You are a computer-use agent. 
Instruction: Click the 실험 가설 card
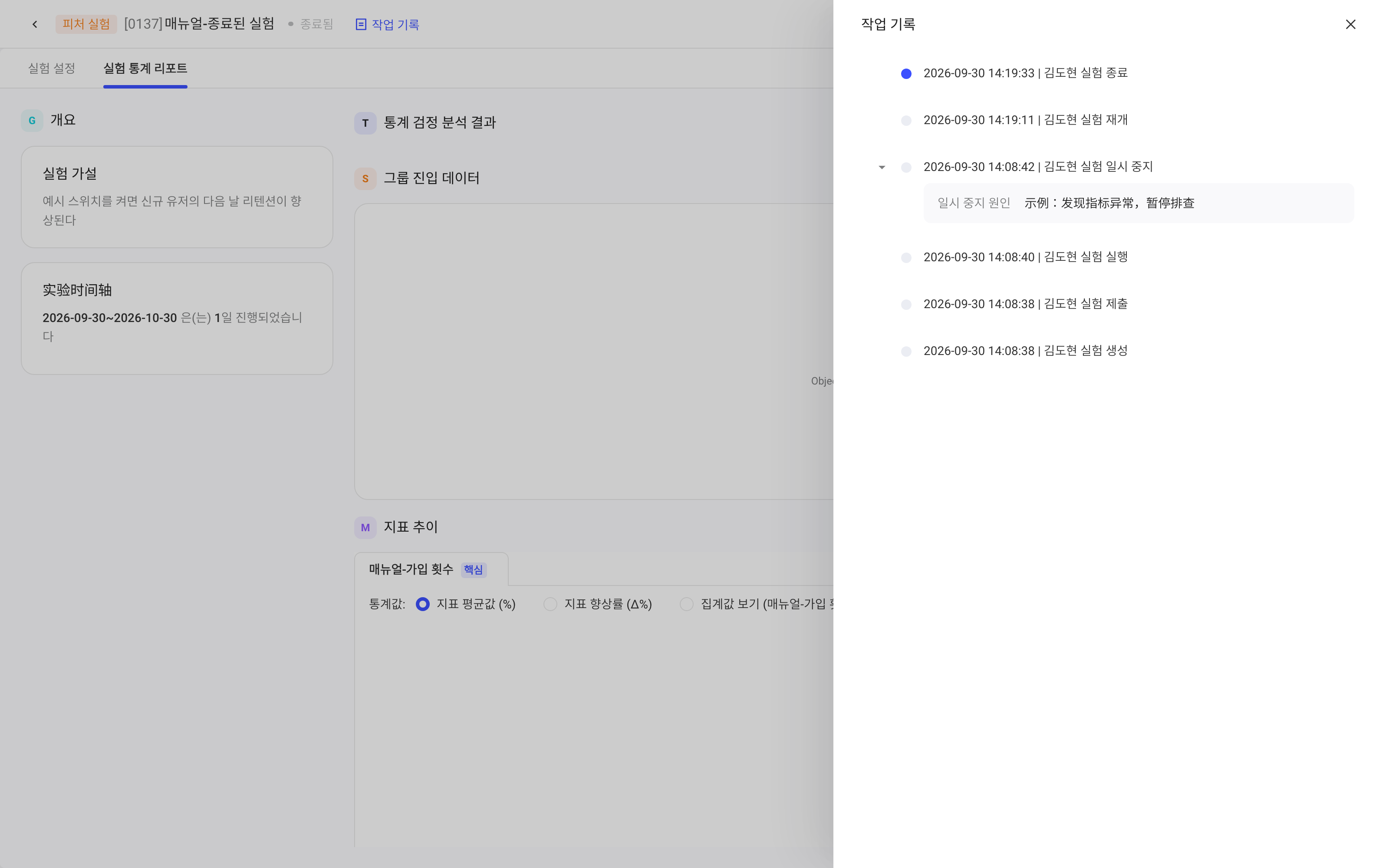177,197
